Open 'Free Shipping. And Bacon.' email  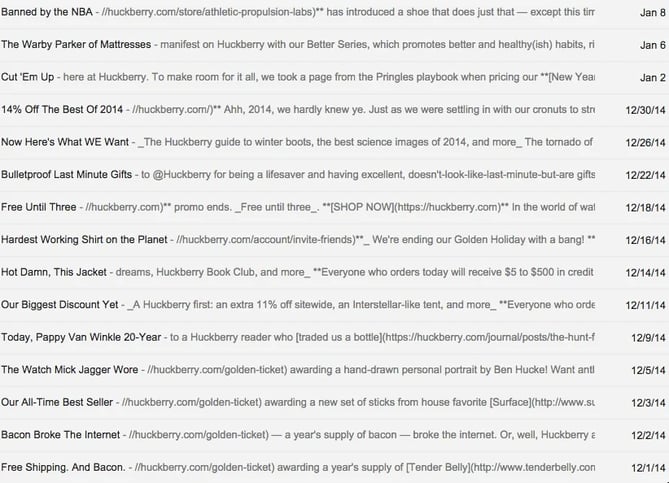pyautogui.click(x=64, y=467)
